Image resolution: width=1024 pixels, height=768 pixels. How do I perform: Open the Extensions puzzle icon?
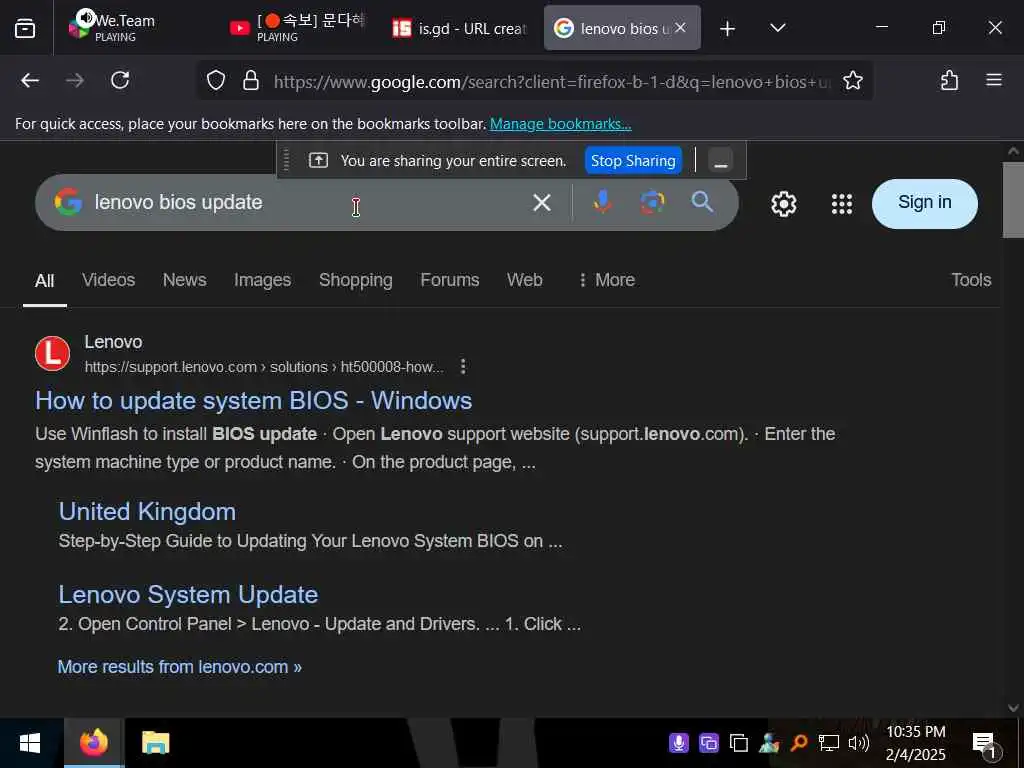click(x=950, y=80)
